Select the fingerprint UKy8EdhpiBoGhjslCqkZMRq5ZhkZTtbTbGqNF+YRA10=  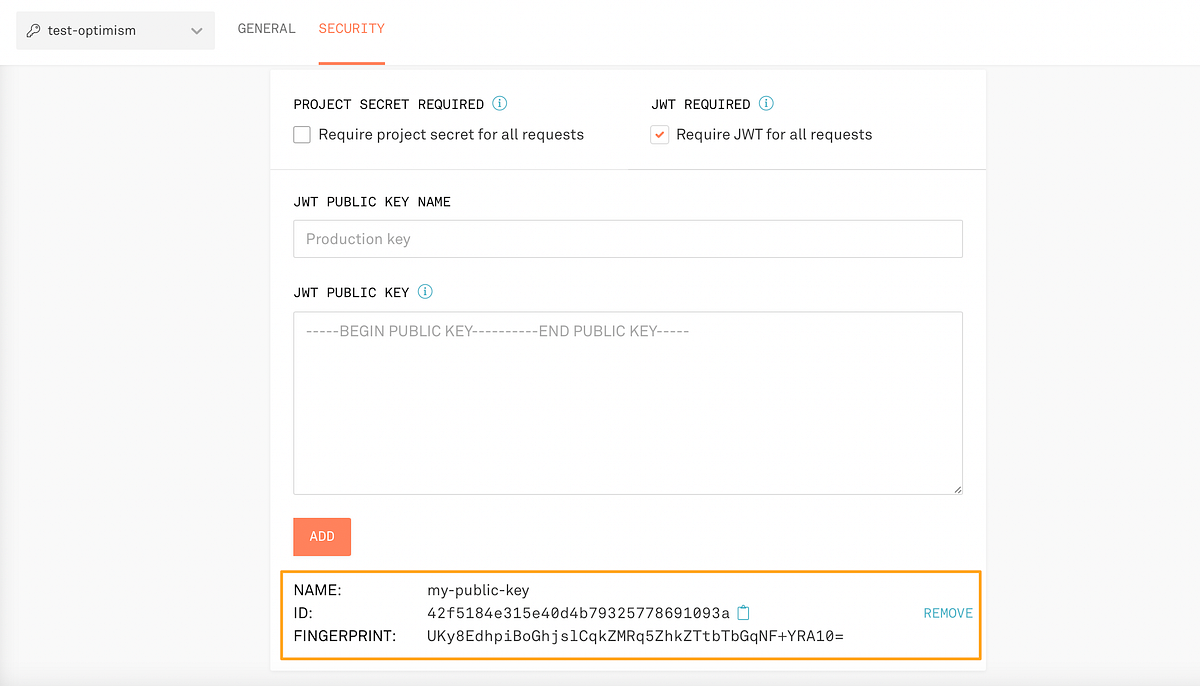point(636,636)
